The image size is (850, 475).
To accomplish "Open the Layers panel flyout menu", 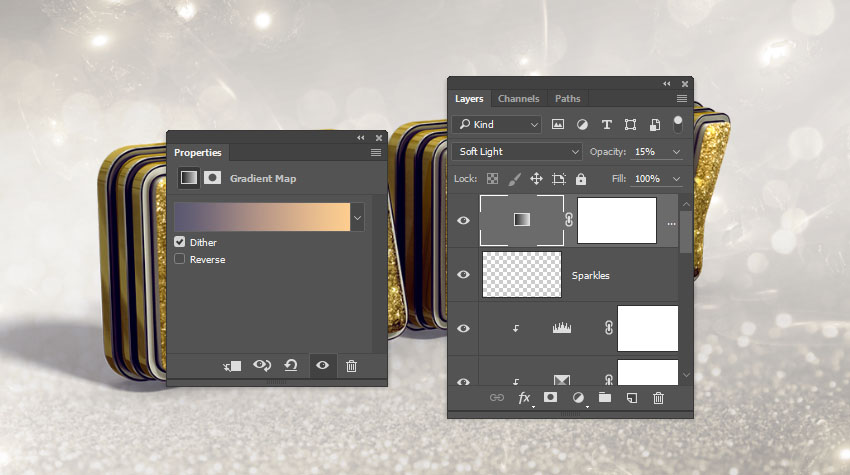I will 681,99.
